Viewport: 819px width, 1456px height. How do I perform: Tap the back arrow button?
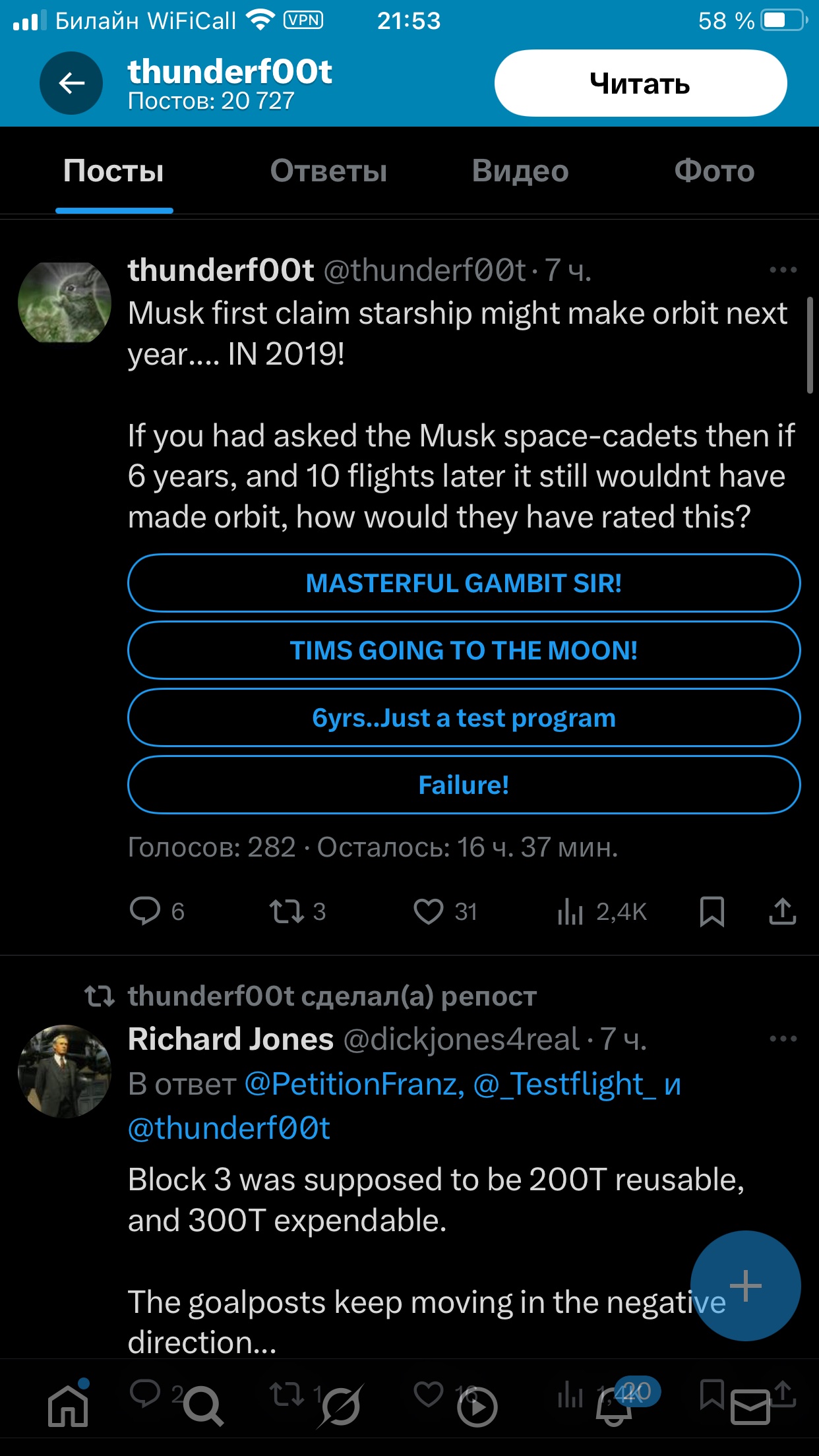click(x=71, y=83)
